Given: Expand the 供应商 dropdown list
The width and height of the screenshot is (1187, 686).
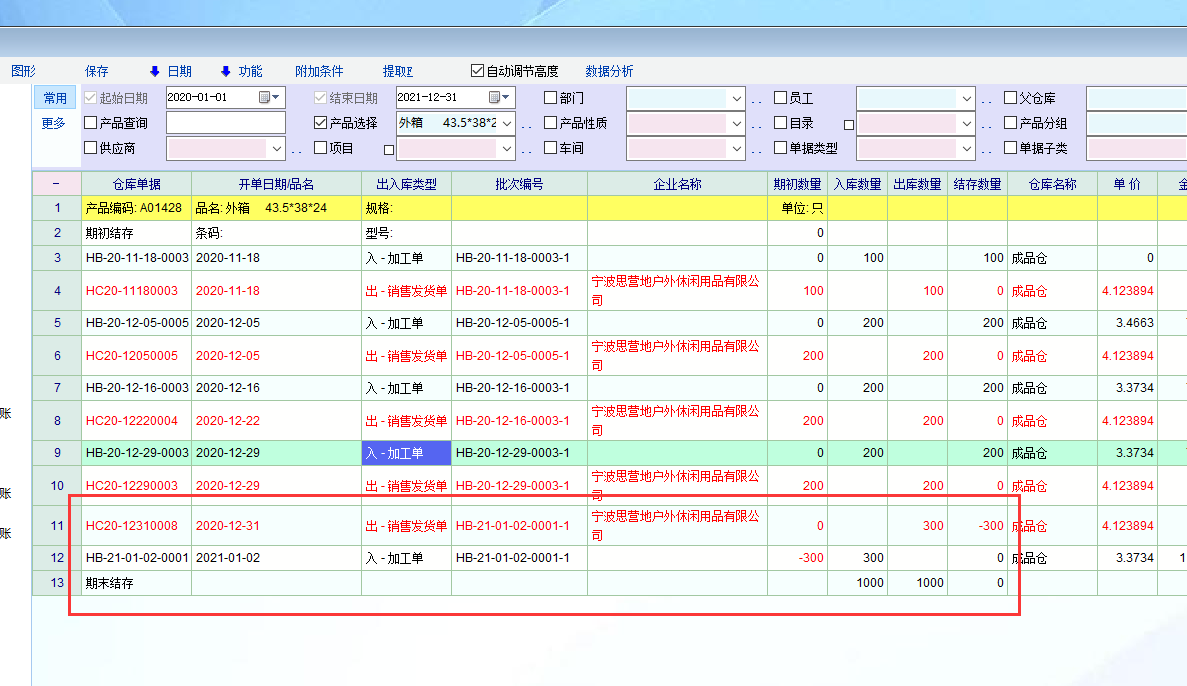Looking at the screenshot, I should [277, 149].
